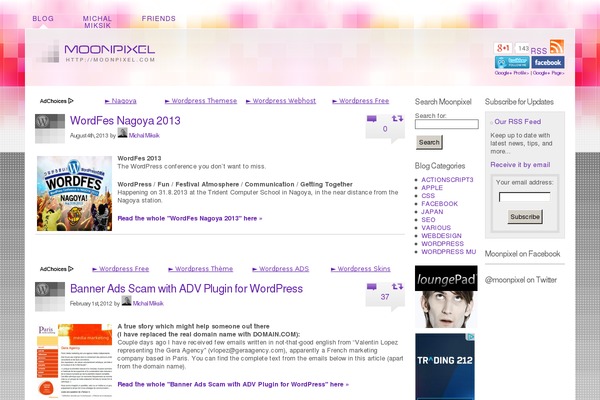
Task: Click the Subscribe button
Action: pos(525,217)
